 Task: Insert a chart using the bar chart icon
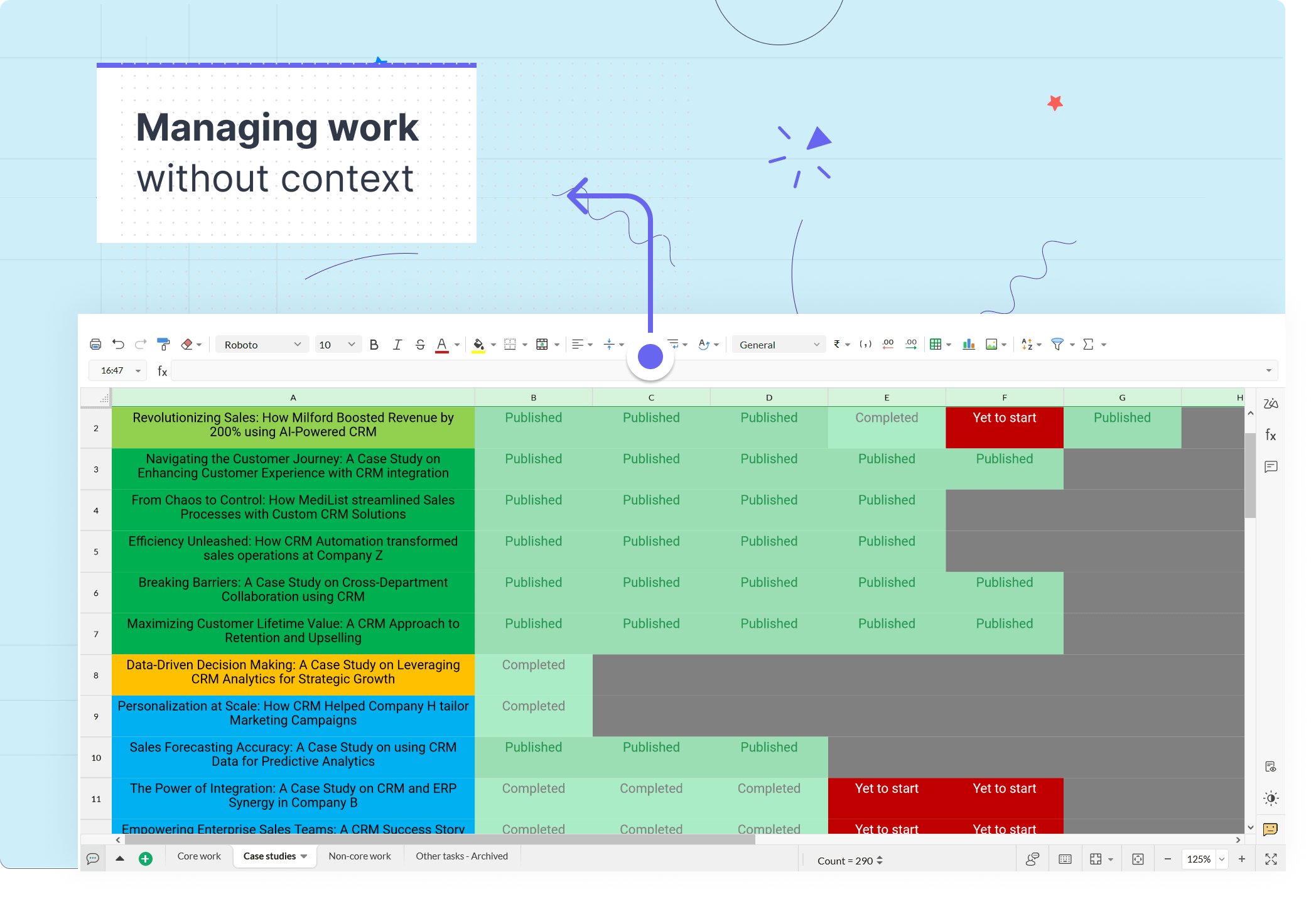click(x=969, y=344)
